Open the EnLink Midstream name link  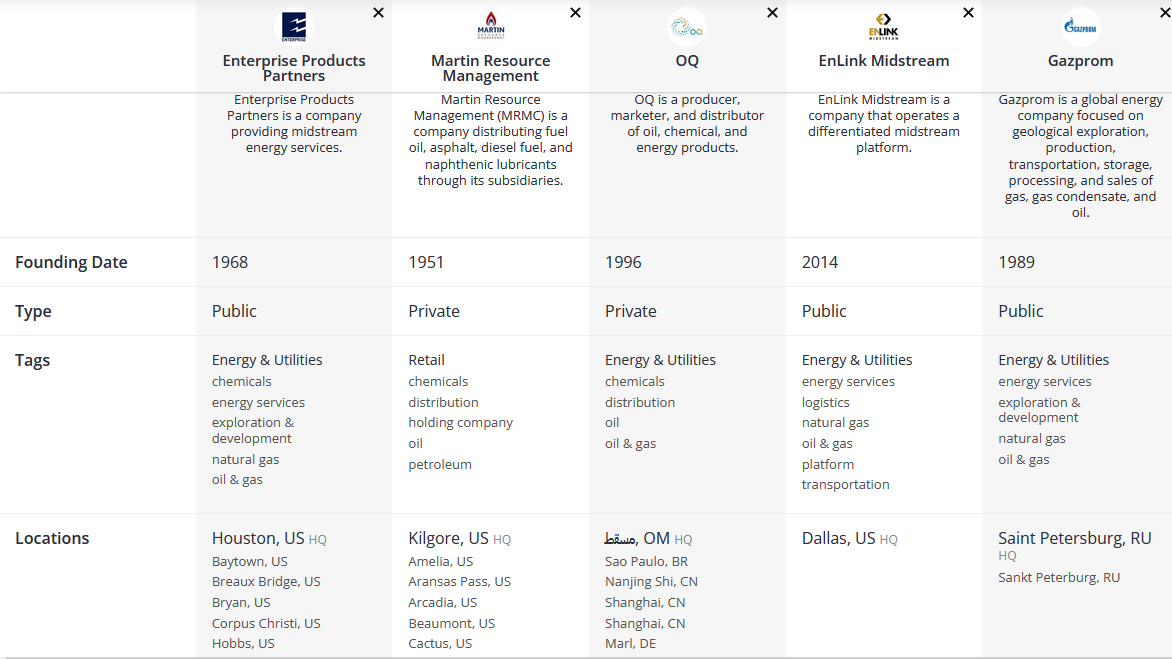(883, 61)
